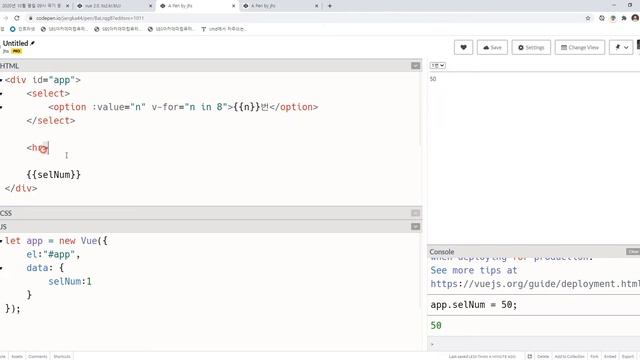Image resolution: width=640 pixels, height=360 pixels.
Task: Click the open-in-new-window icon in footer
Action: click(x=529, y=356)
